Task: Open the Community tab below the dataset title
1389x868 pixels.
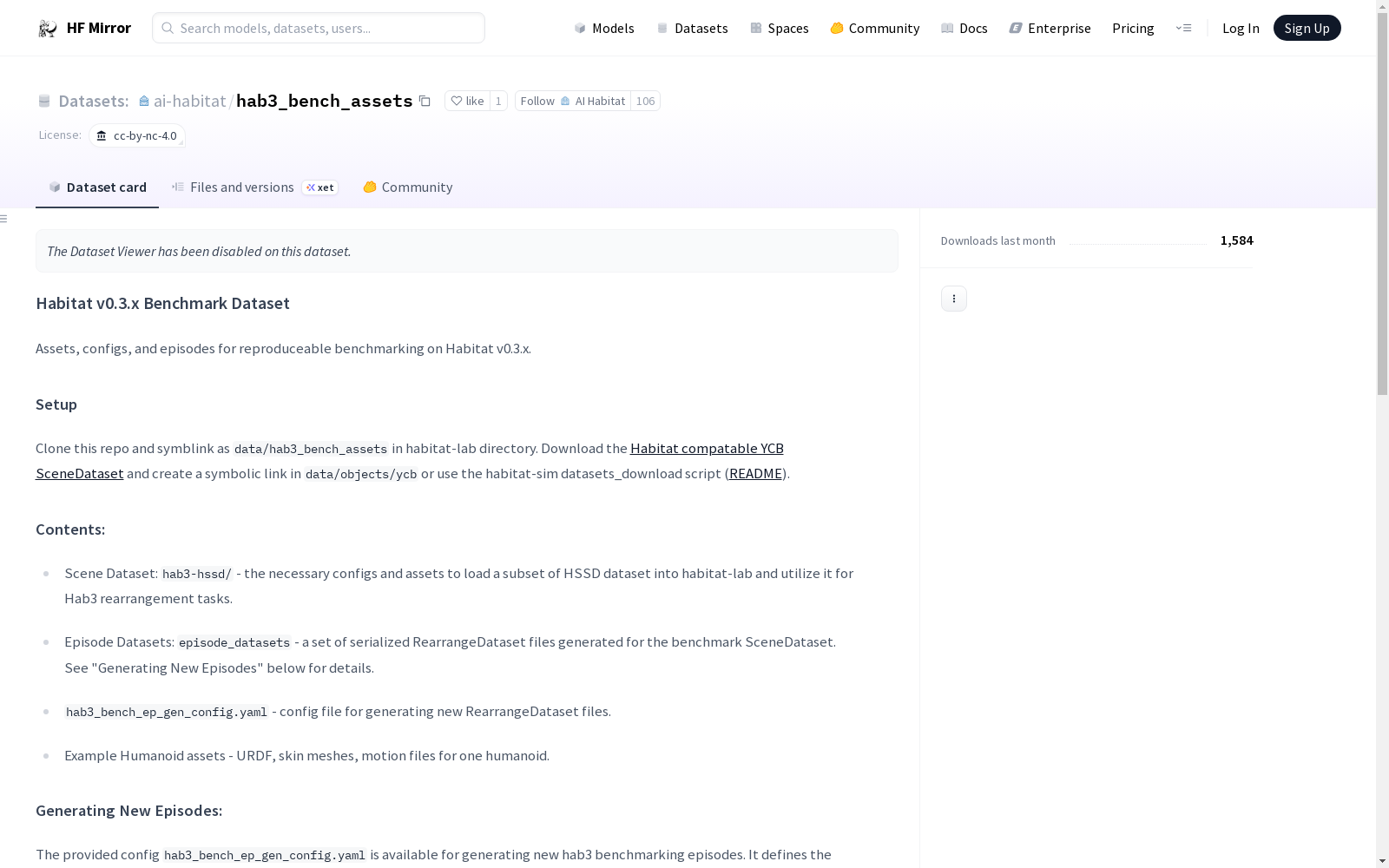Action: click(408, 187)
